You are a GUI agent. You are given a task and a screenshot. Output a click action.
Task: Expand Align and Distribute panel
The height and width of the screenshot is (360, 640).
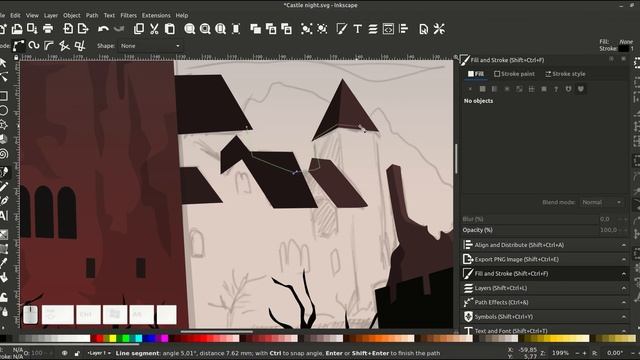pos(545,245)
